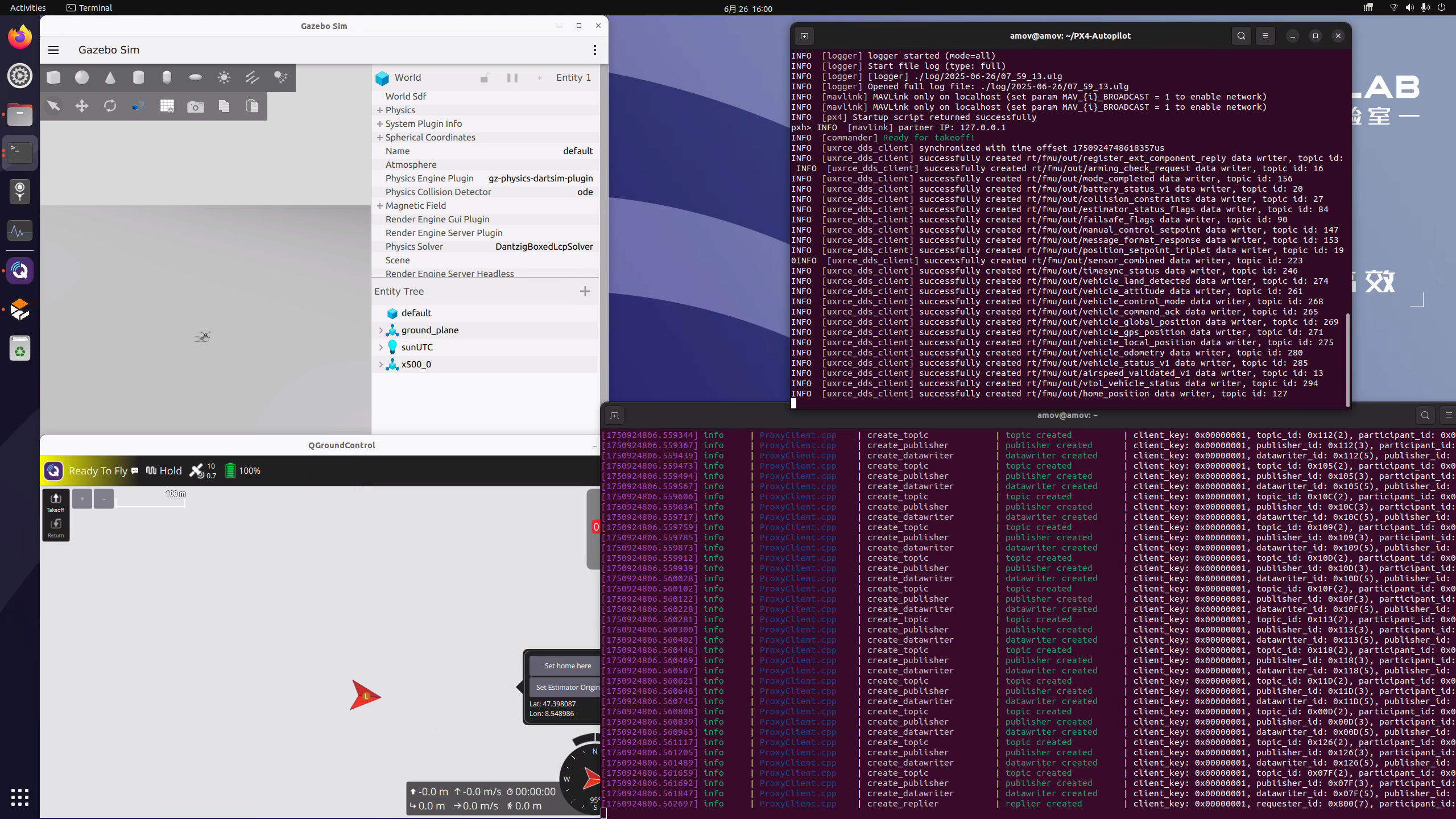The height and width of the screenshot is (819, 1456).
Task: Select World Sdf row in inspector
Action: [485, 97]
